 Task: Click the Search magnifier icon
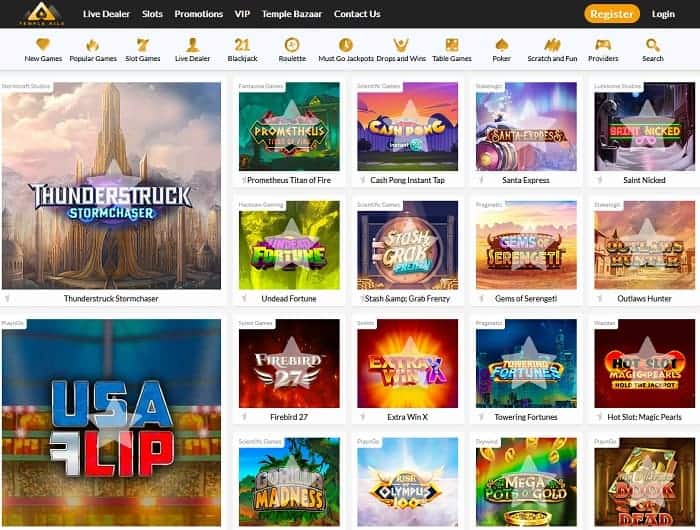tap(652, 45)
